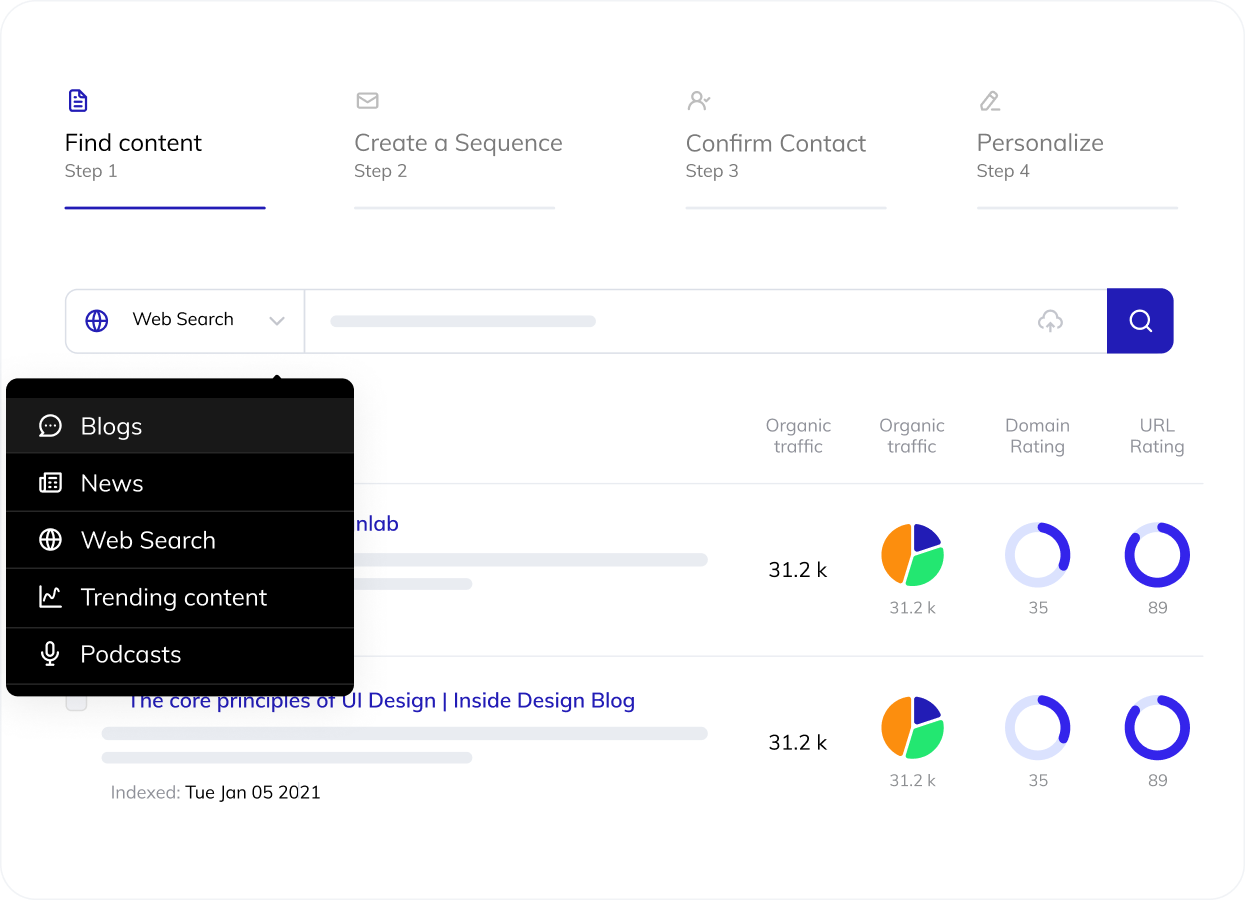
Task: Sort by the URL Rating column header
Action: pos(1157,436)
